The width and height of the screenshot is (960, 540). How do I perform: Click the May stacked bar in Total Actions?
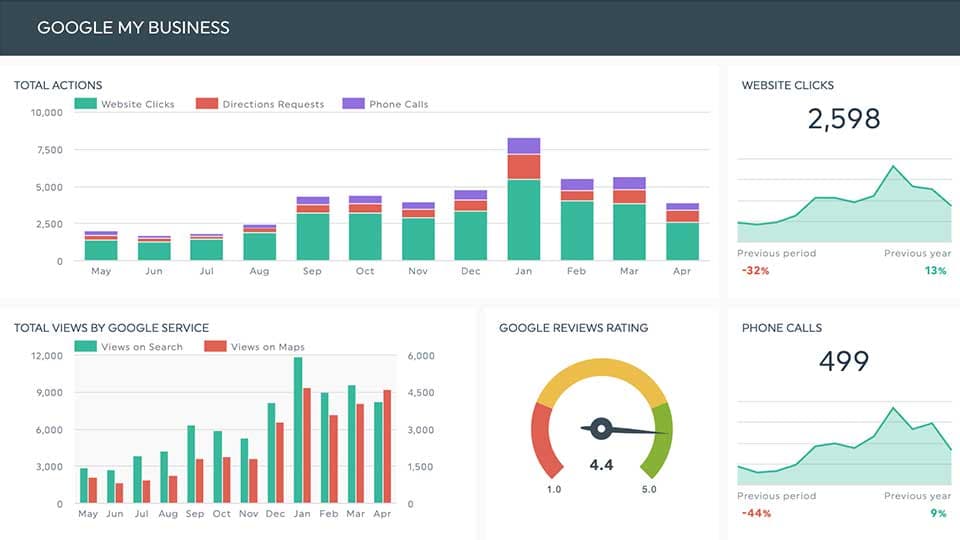101,246
